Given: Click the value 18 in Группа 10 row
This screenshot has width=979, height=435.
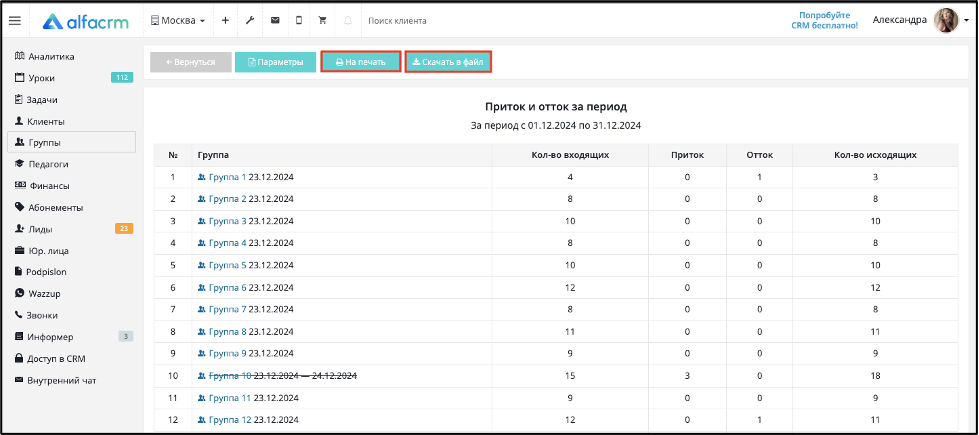Looking at the screenshot, I should click(x=875, y=376).
